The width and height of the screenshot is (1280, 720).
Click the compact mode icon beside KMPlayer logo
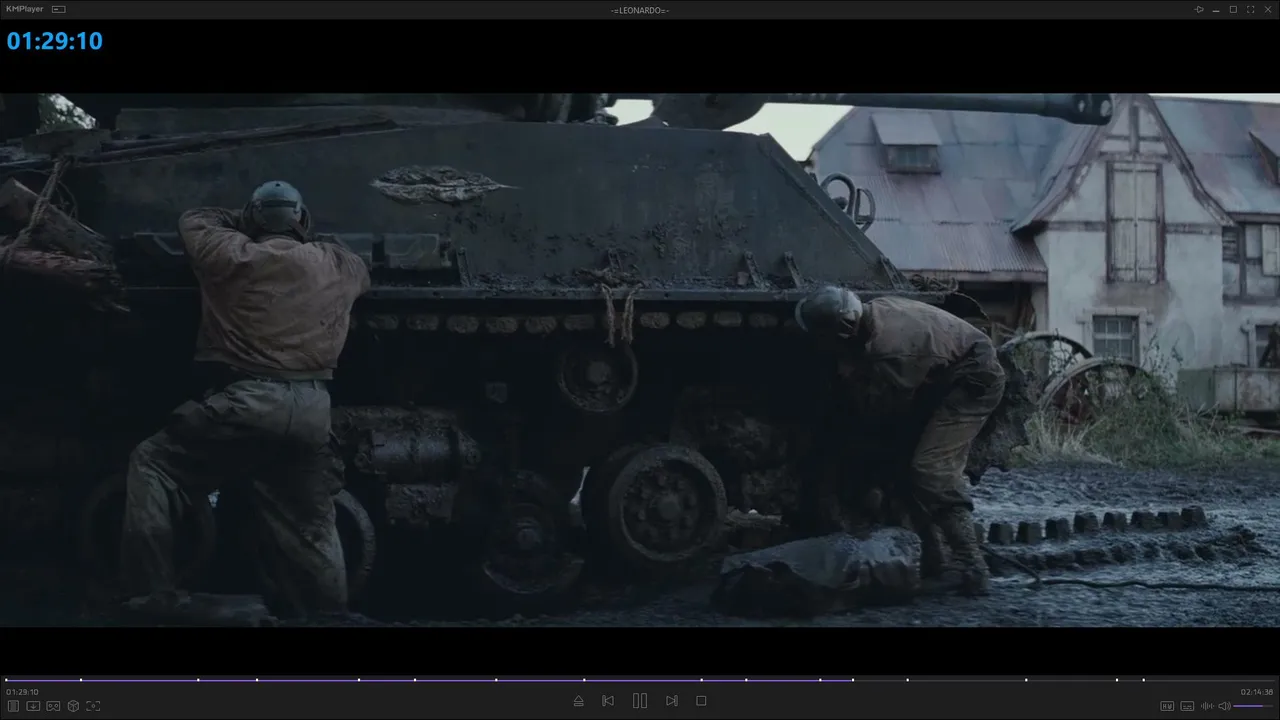(x=59, y=9)
